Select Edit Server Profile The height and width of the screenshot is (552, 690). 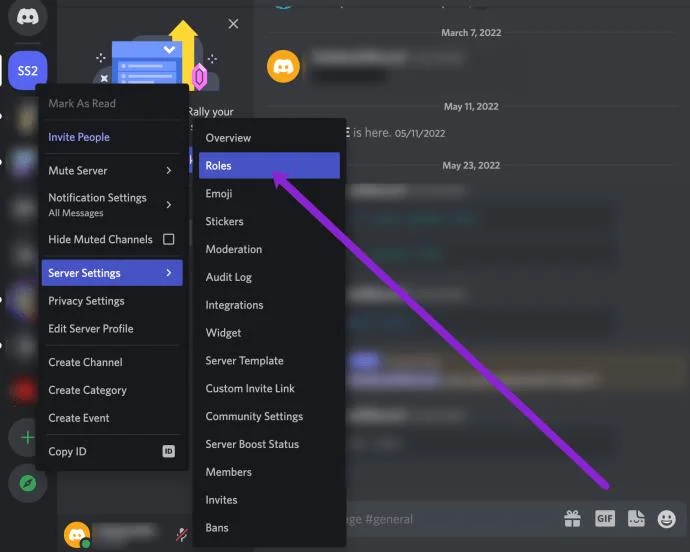(x=112, y=328)
